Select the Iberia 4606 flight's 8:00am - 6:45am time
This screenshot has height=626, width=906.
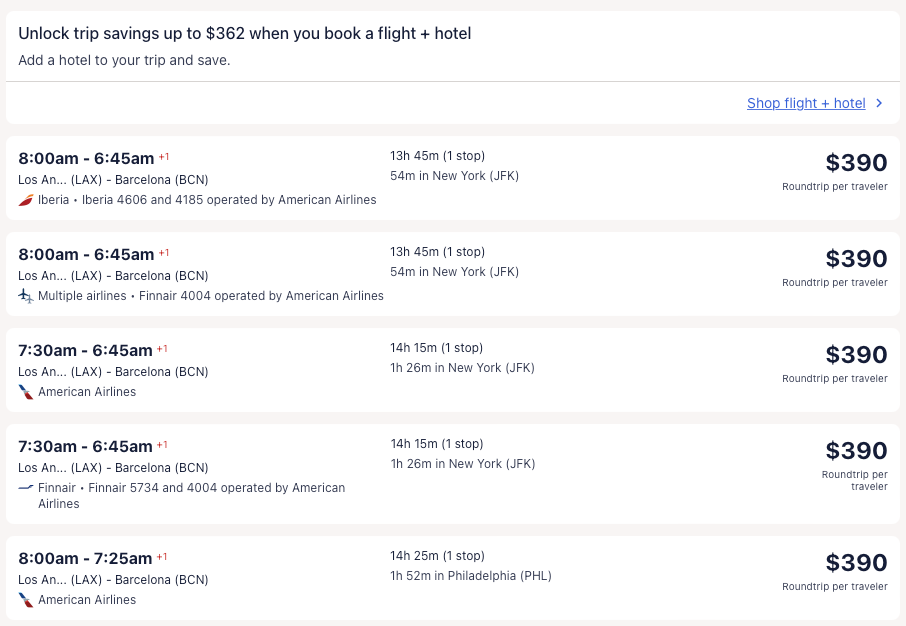point(86,158)
